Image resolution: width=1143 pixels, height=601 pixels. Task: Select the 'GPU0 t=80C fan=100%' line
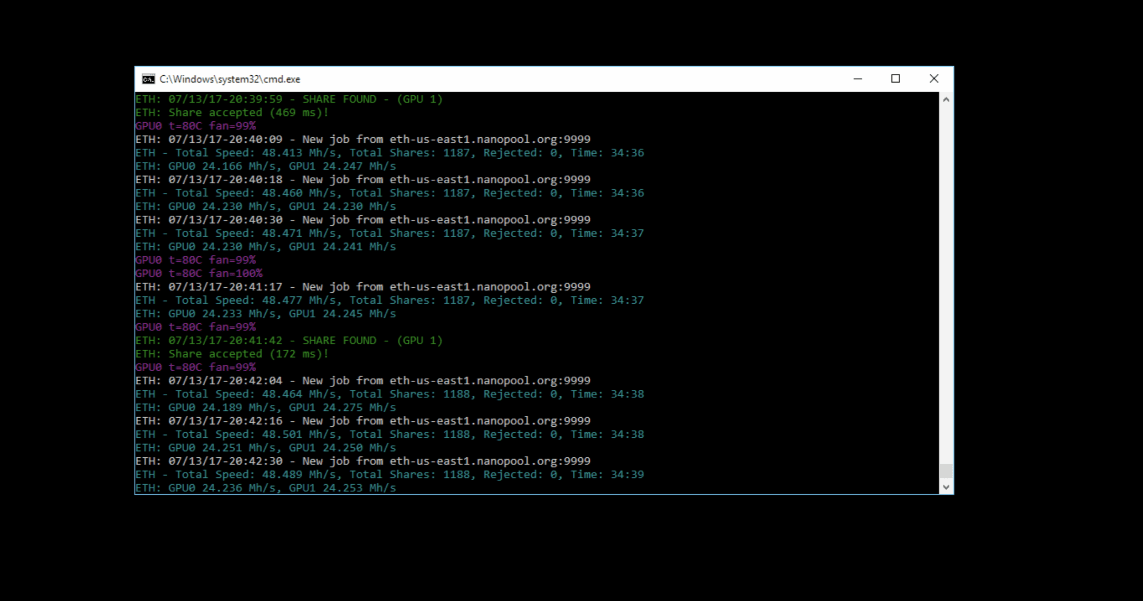[x=199, y=273]
